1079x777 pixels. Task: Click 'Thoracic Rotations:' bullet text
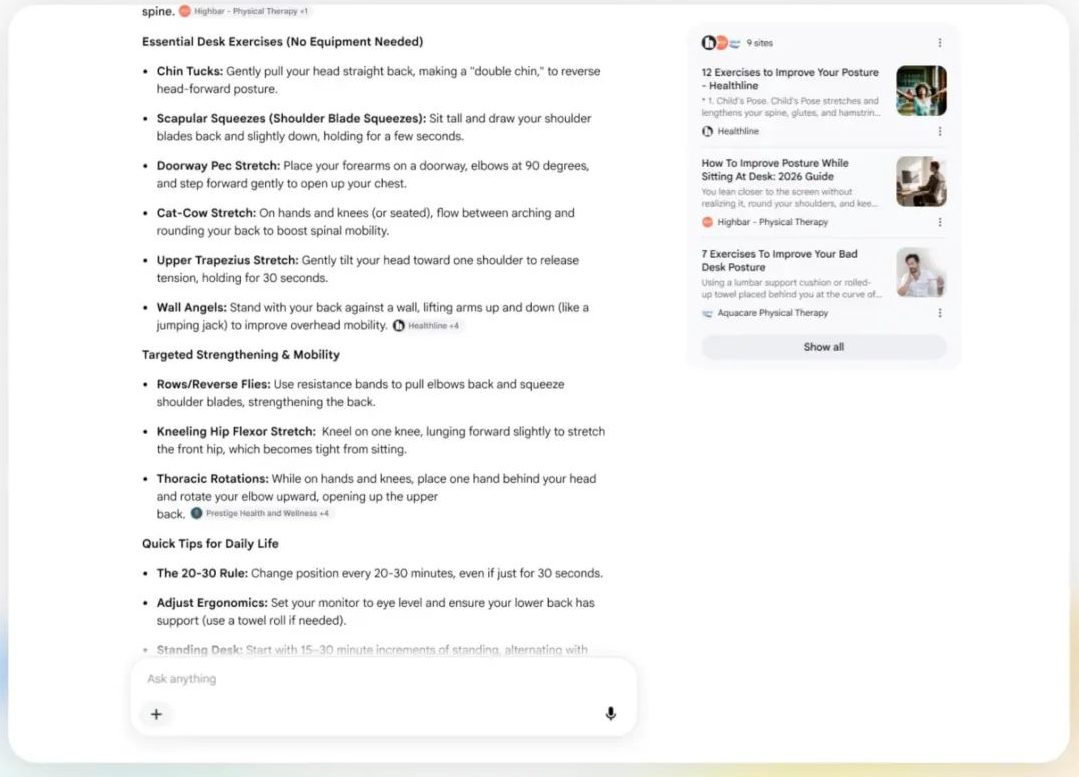pyautogui.click(x=213, y=478)
